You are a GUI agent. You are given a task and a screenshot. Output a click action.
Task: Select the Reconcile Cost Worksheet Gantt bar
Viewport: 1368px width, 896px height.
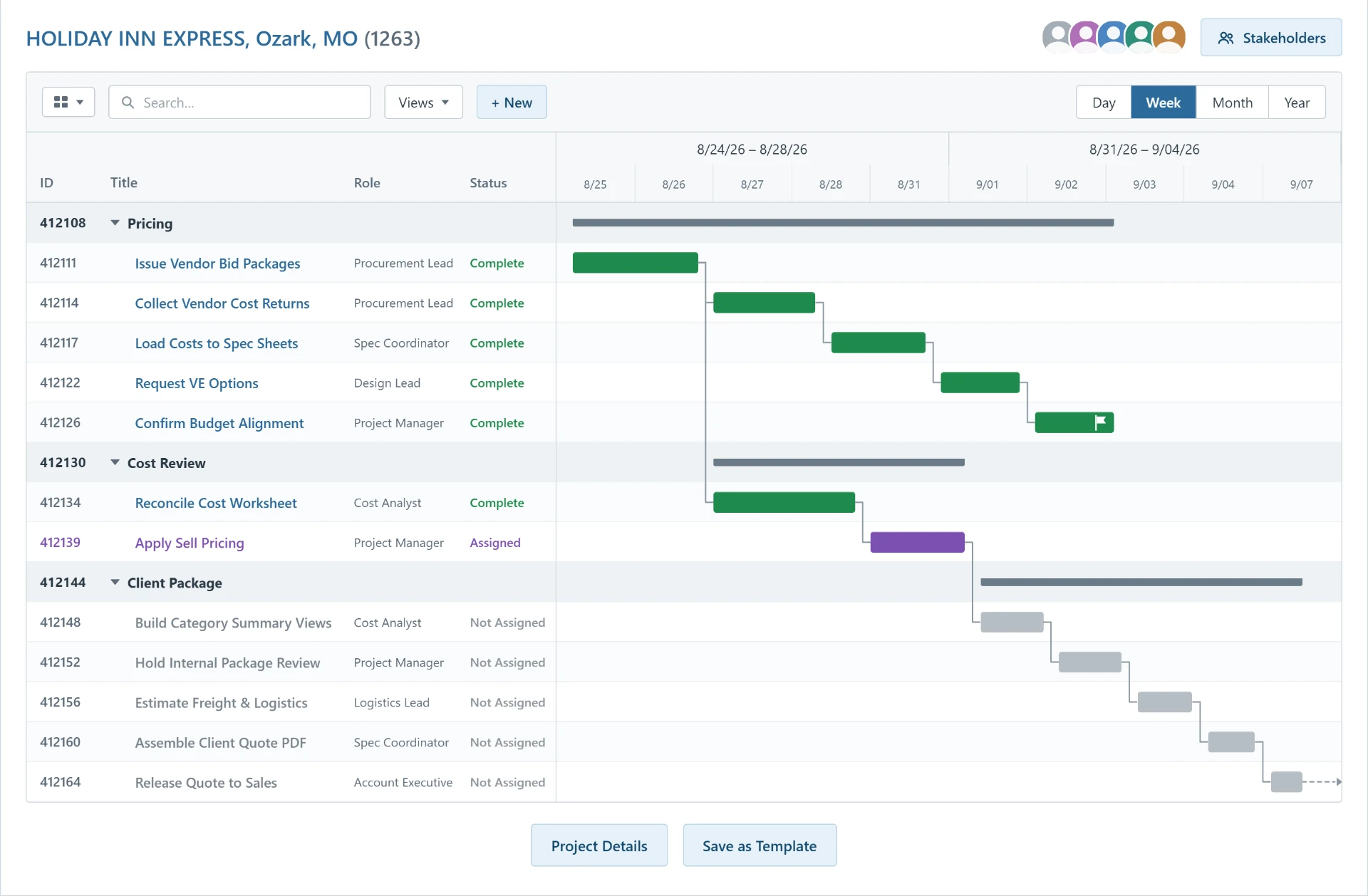784,502
